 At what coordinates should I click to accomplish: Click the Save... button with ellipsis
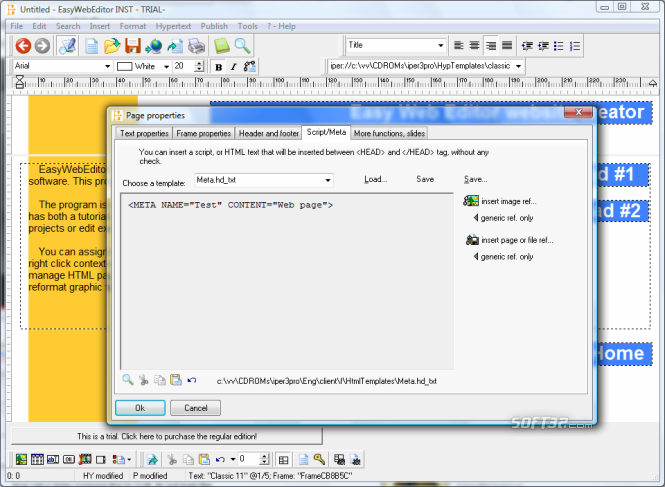475,179
